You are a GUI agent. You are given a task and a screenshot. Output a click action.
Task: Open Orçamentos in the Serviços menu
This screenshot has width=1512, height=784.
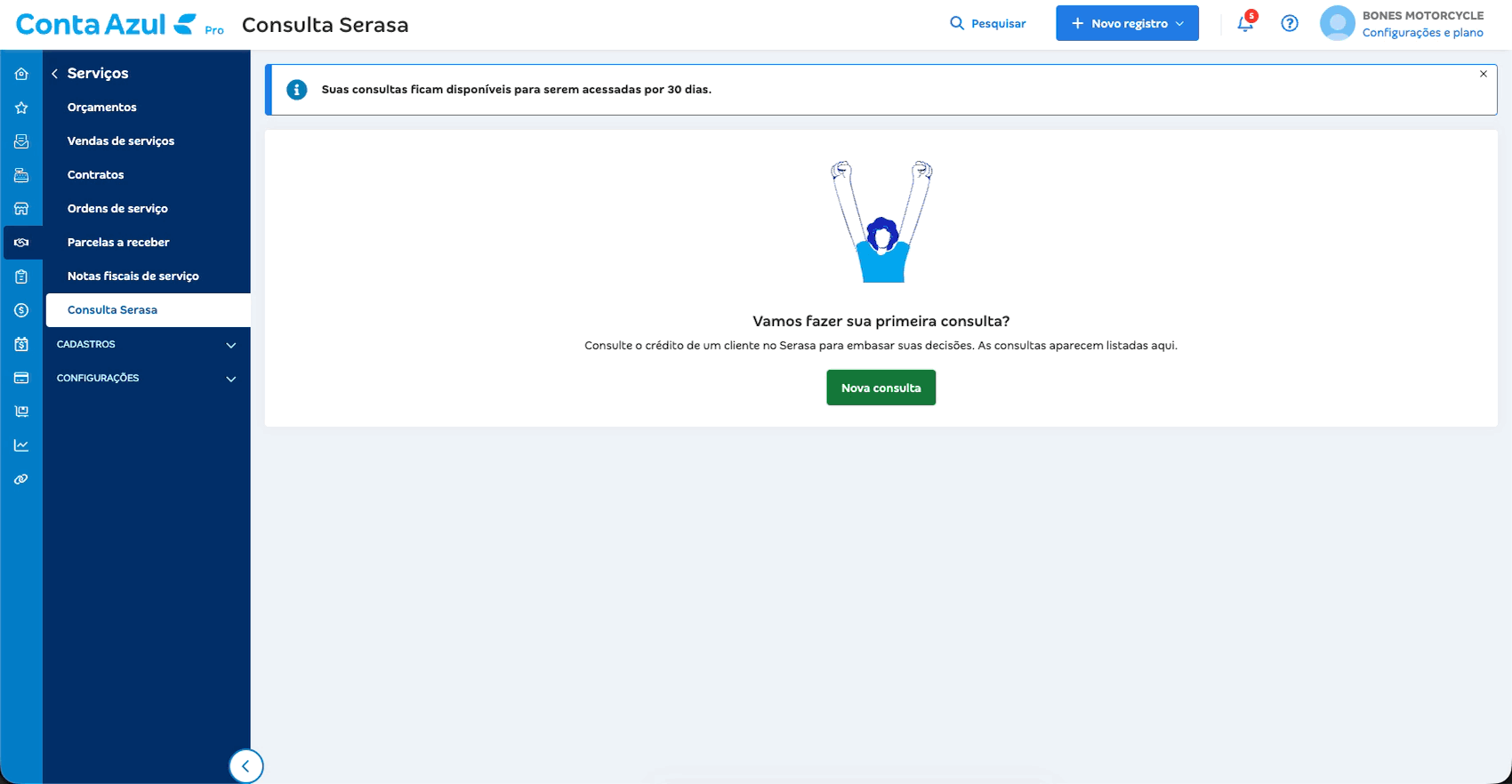[x=102, y=108]
